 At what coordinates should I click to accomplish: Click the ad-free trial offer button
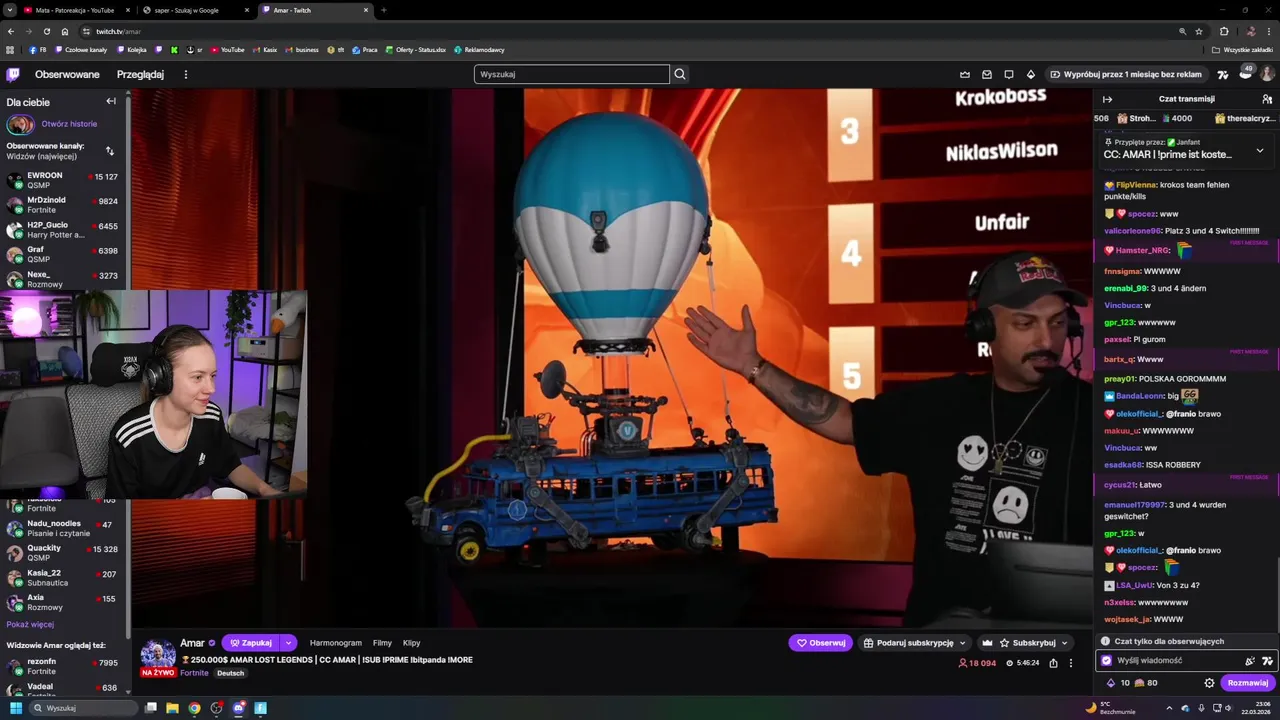pyautogui.click(x=1126, y=74)
